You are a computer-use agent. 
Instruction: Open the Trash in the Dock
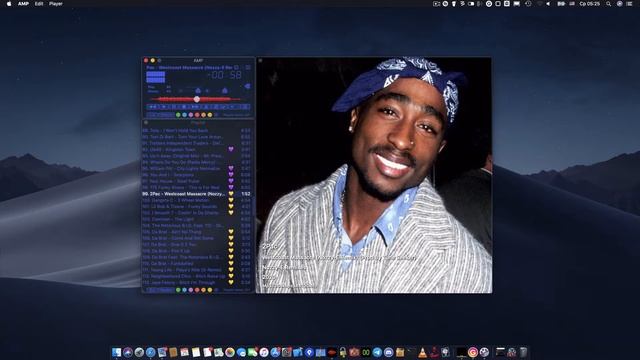tap(523, 352)
